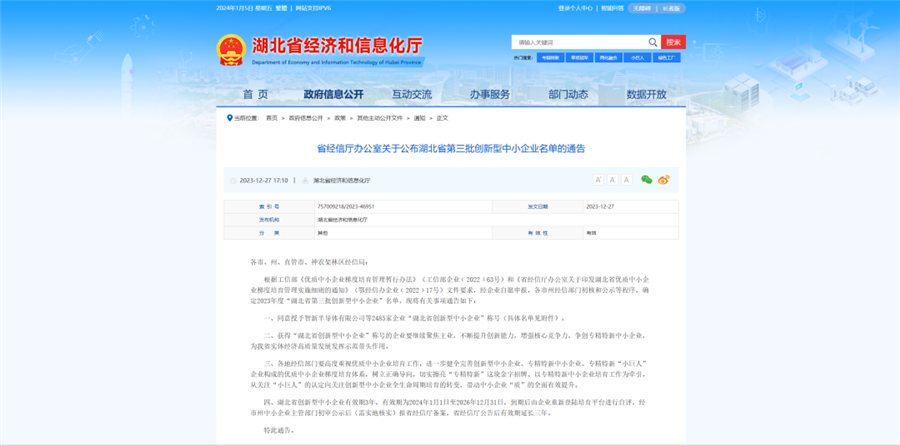Increase article font size with first A button
The image size is (900, 445).
(x=598, y=180)
